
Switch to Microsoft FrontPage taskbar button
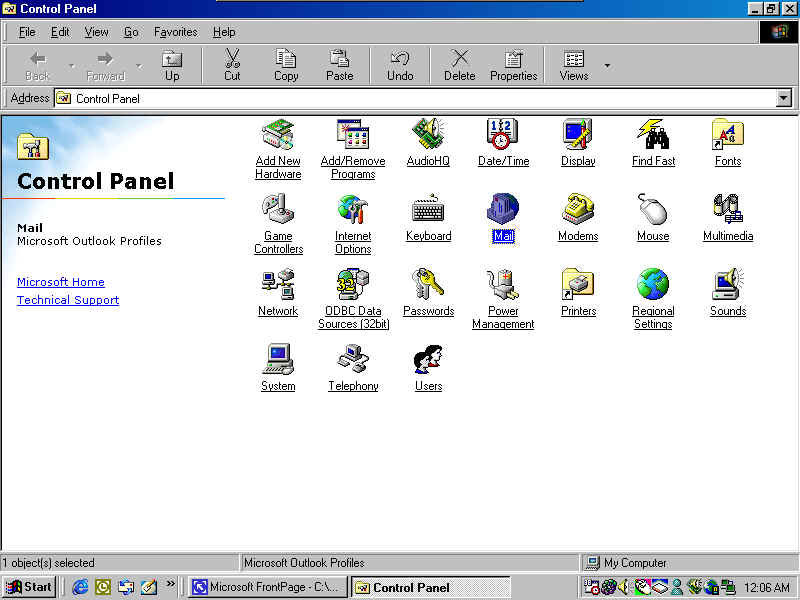tap(268, 587)
